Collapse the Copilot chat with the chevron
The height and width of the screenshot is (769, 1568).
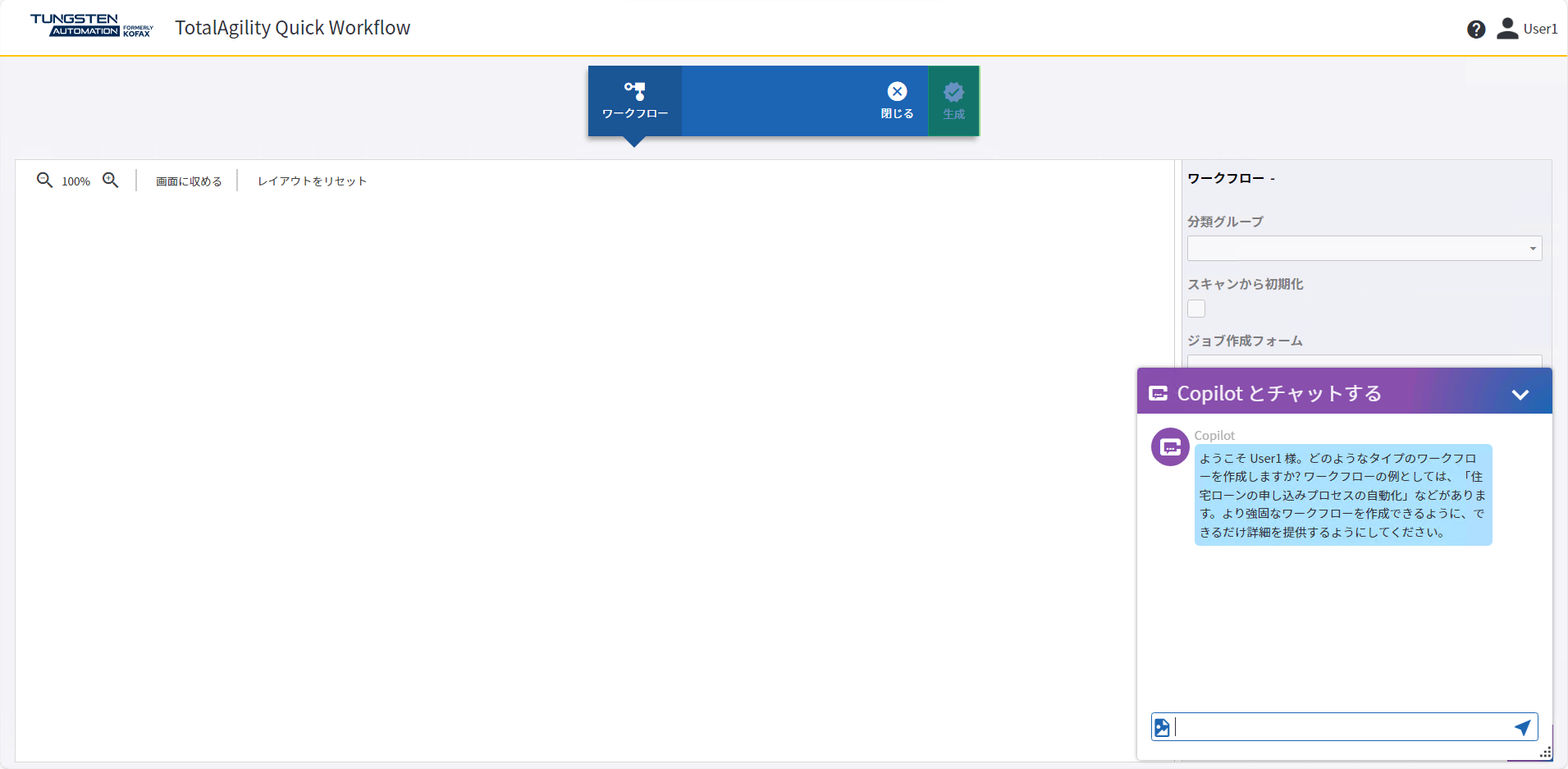1520,392
